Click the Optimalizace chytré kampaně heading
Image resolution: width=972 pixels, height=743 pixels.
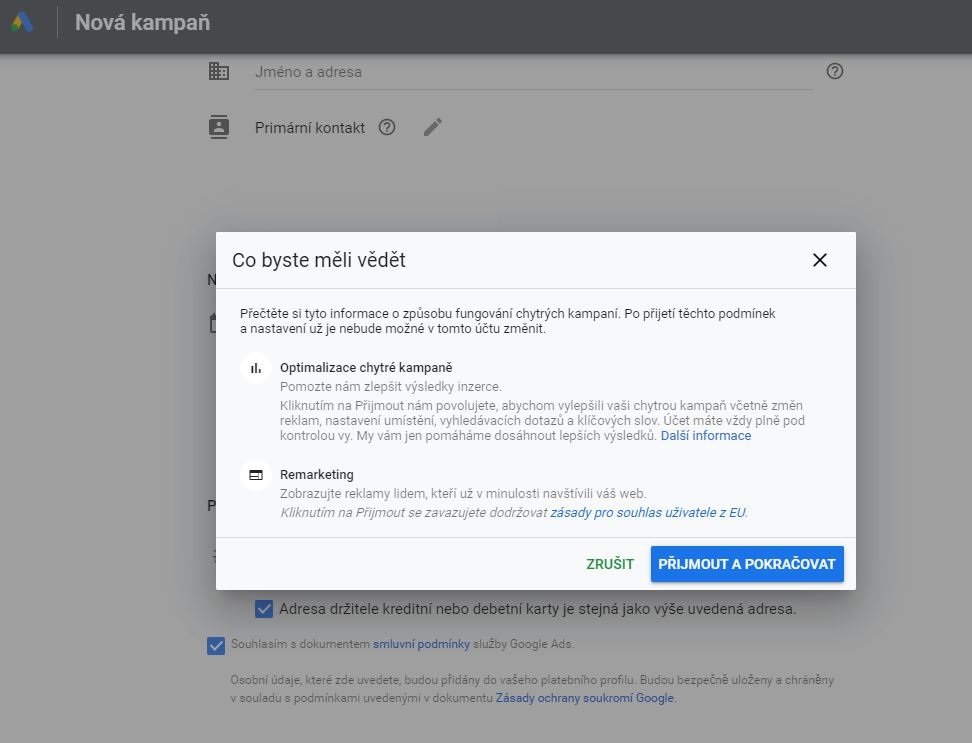point(366,367)
